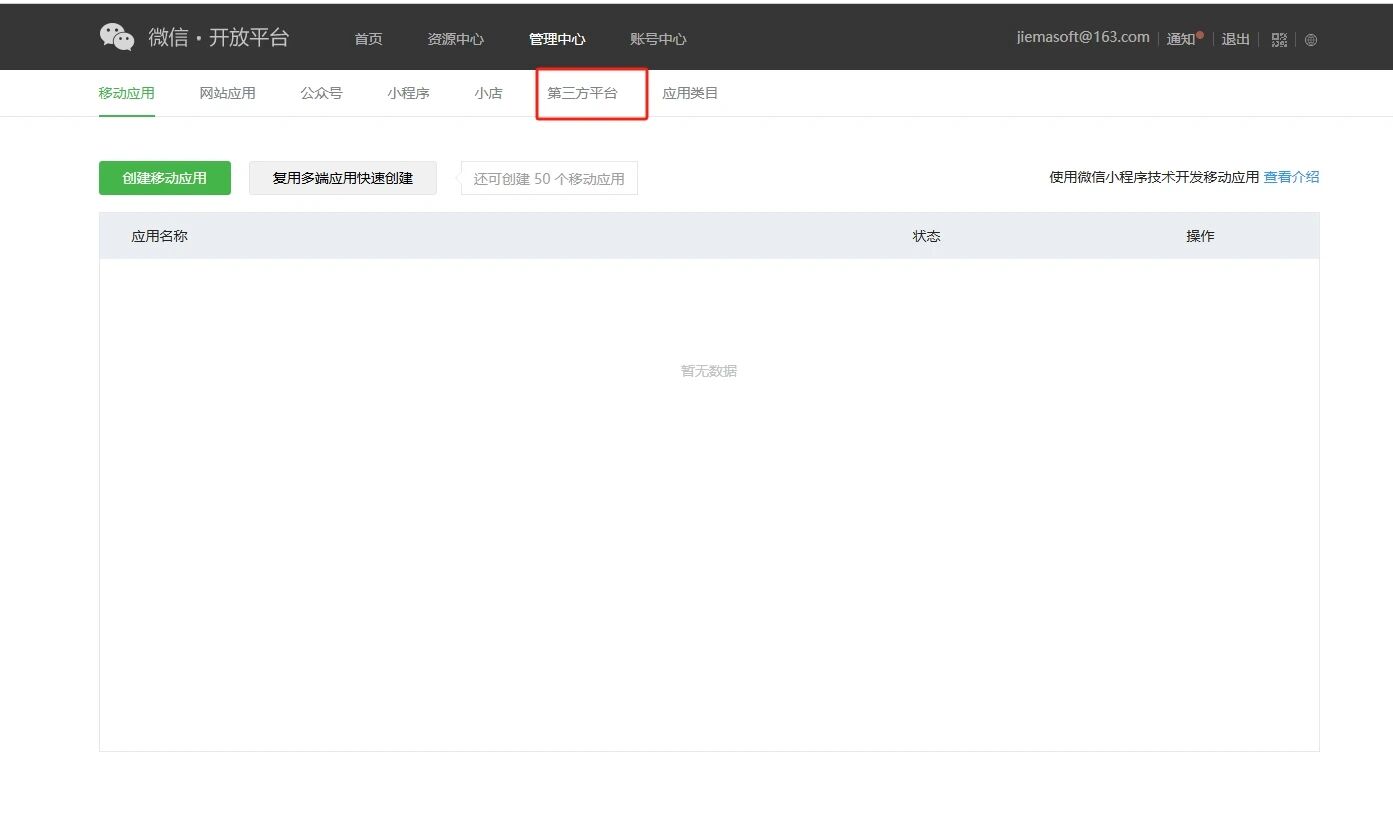Click the WeChat Open Platform logo

195,38
